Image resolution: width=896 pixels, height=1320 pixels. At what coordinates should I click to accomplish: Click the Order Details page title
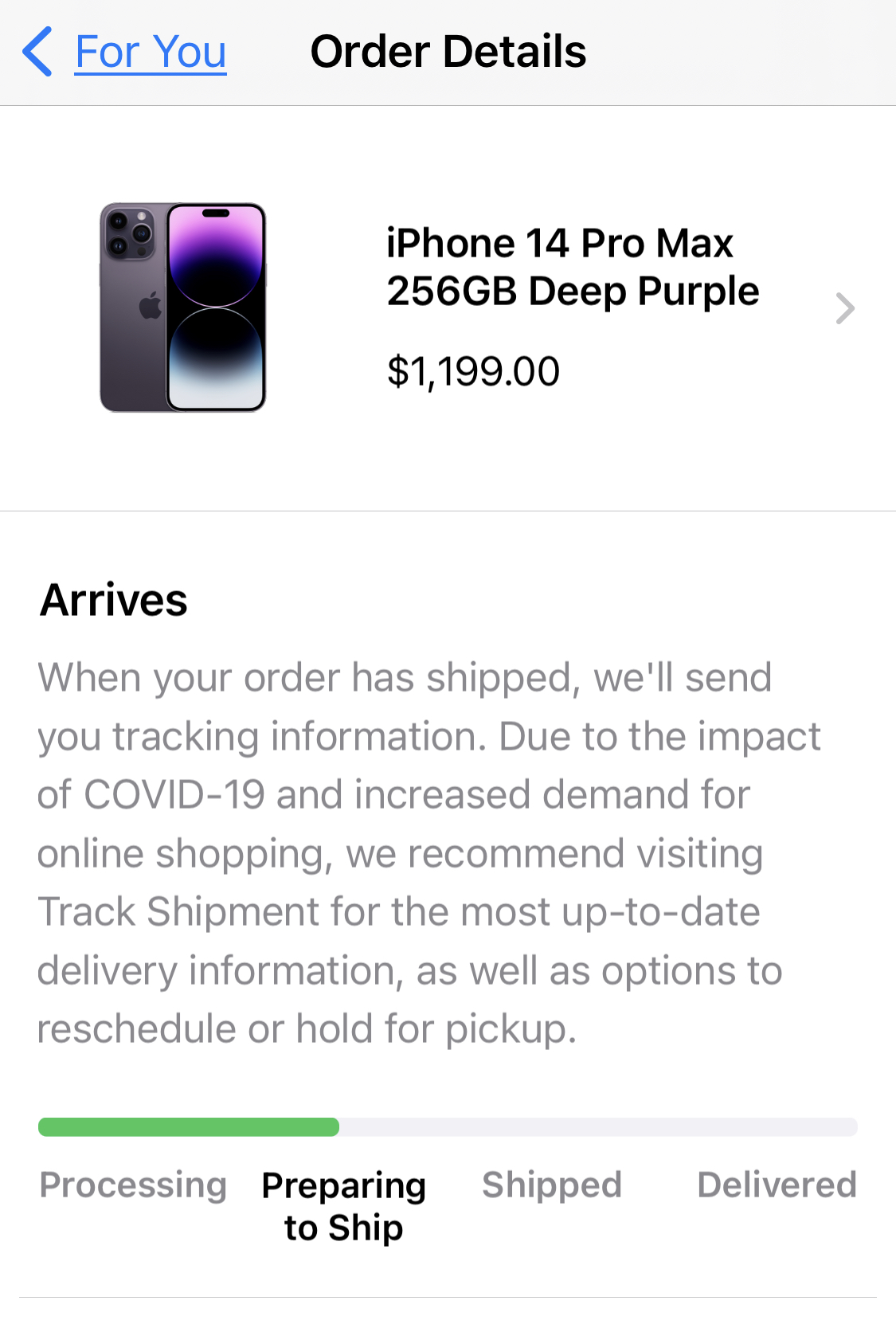coord(448,53)
